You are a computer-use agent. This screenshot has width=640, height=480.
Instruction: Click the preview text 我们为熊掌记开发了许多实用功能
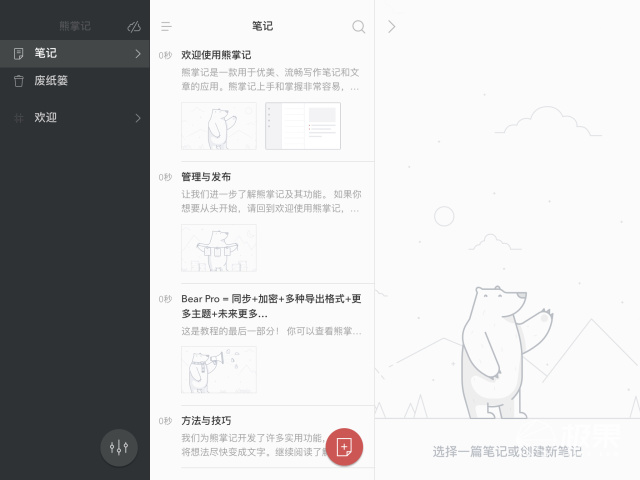[253, 445]
